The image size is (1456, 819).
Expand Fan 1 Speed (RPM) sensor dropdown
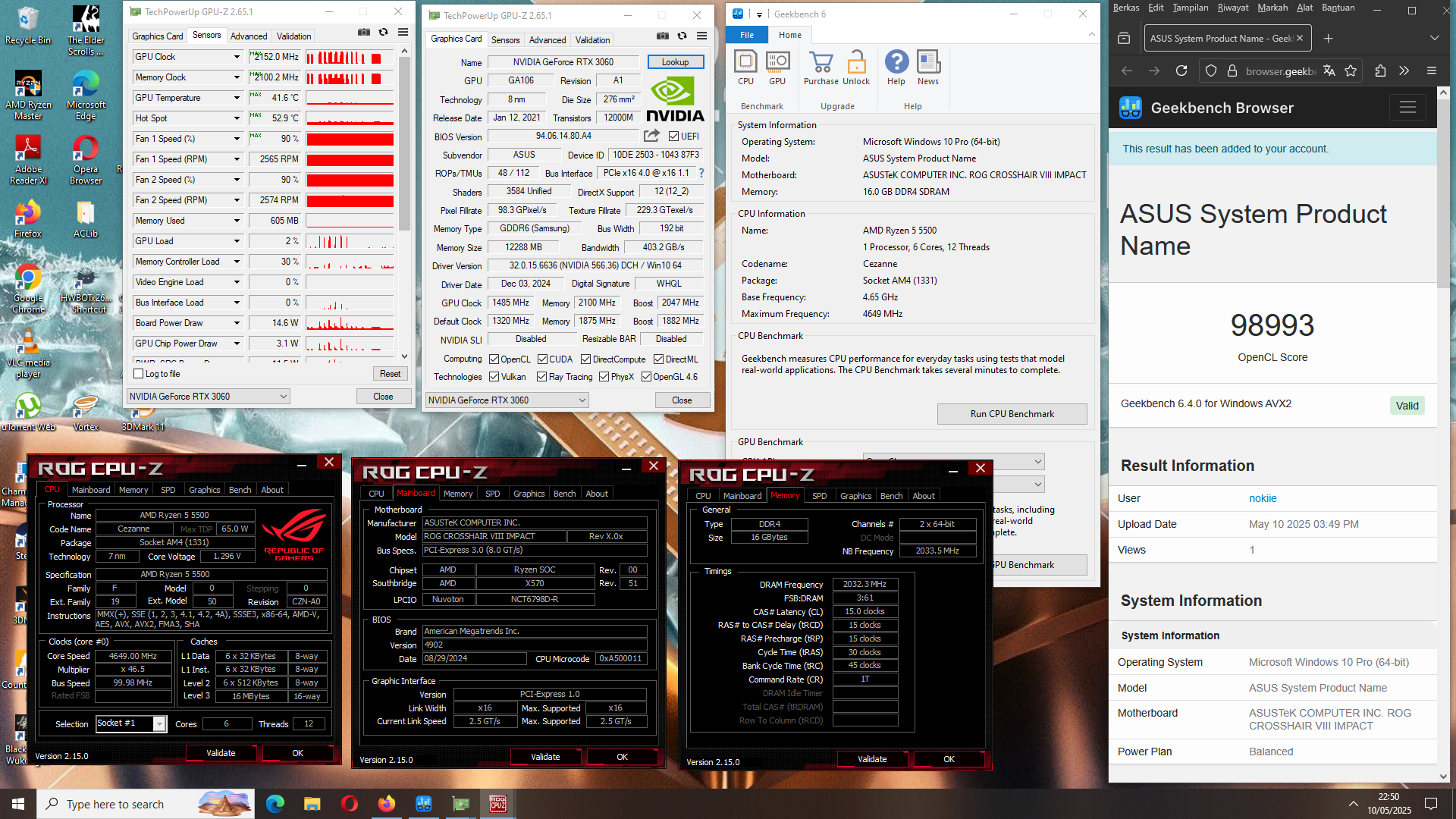237,159
